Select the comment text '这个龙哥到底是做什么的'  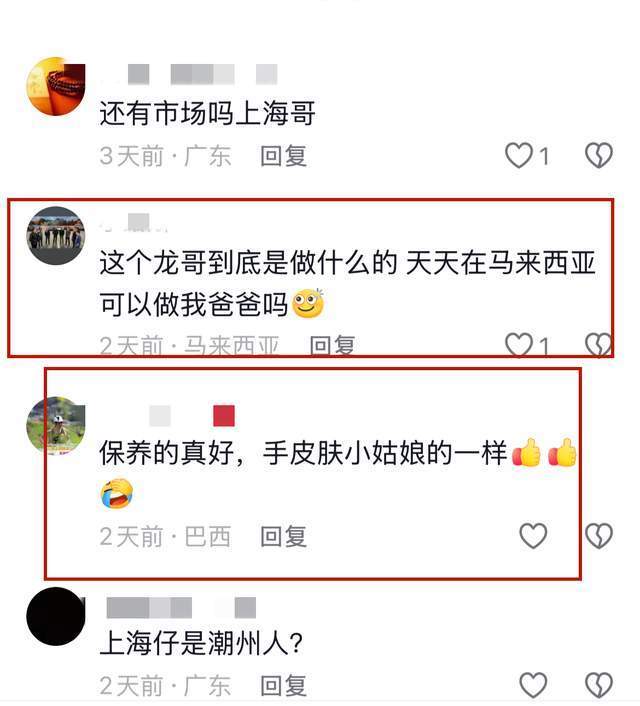(x=249, y=263)
